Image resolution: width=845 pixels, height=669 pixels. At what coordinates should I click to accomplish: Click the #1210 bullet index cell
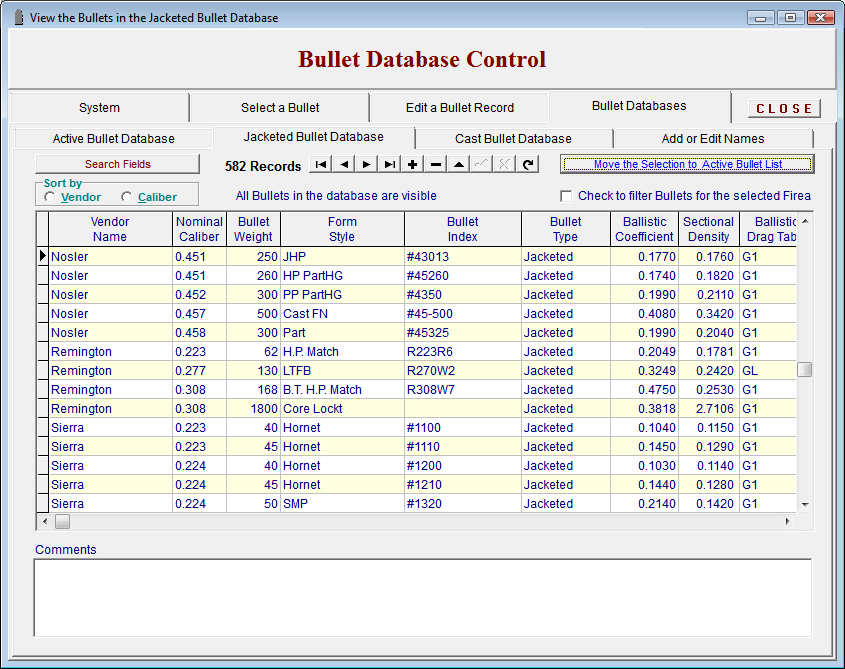point(462,485)
